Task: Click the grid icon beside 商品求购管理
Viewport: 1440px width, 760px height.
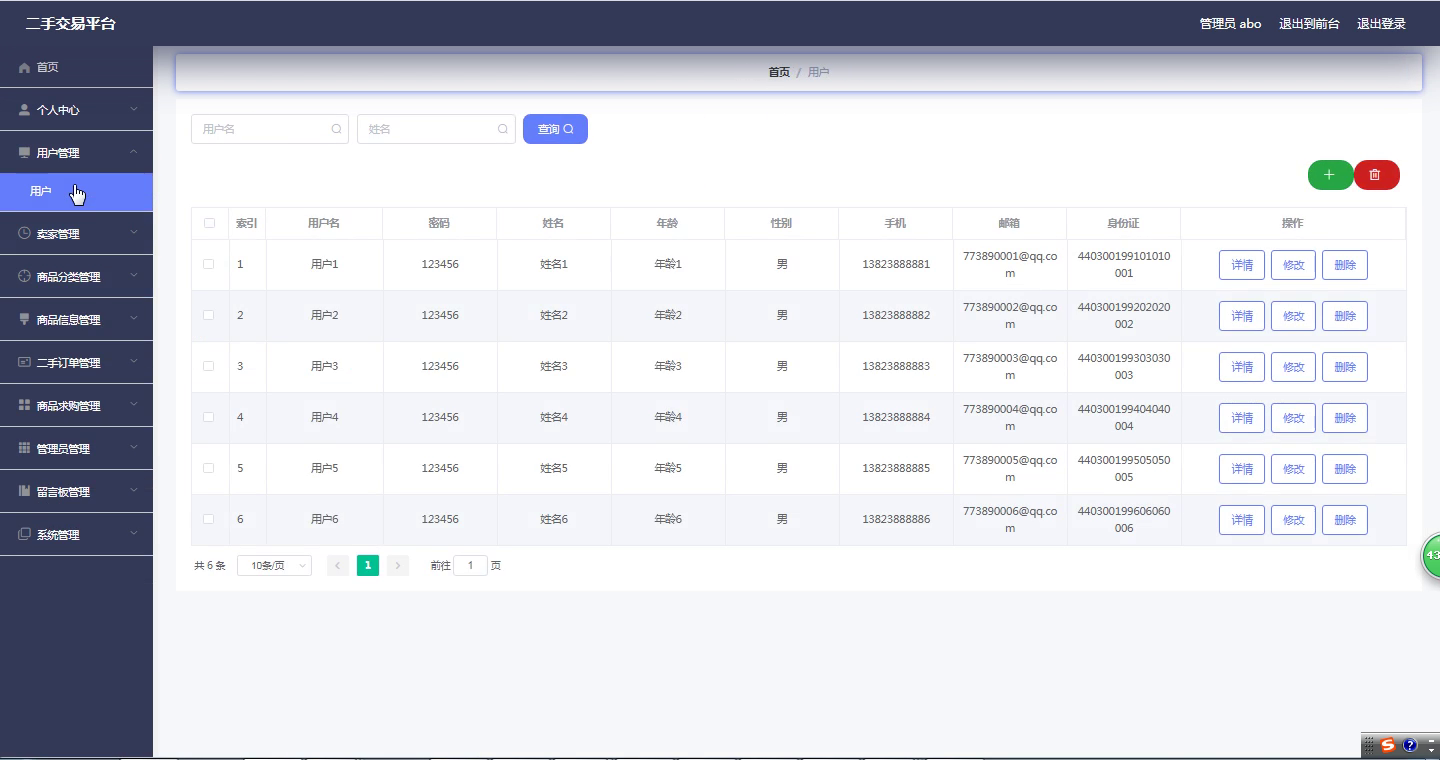Action: [25, 405]
